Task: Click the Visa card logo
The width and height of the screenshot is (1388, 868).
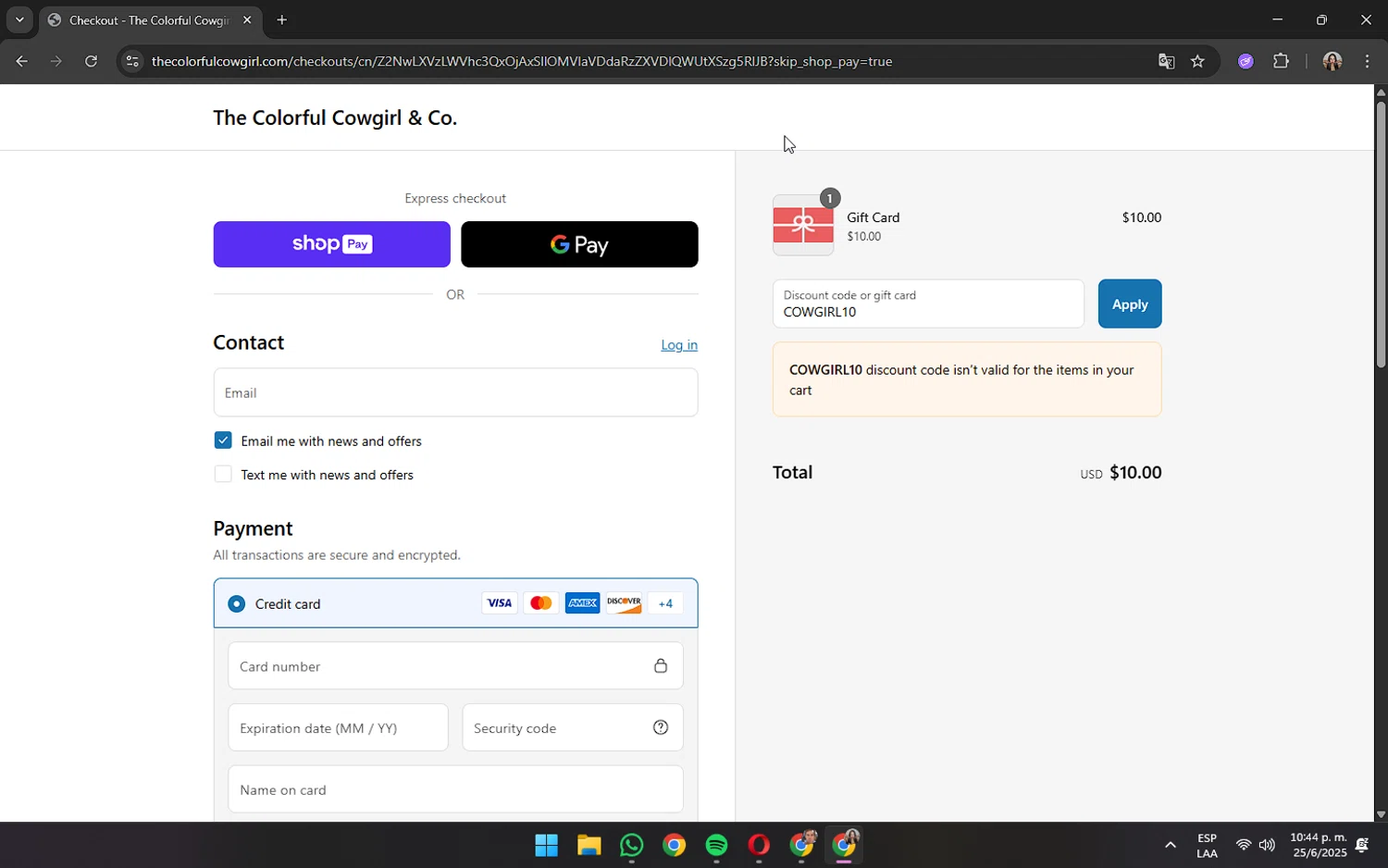Action: tap(500, 603)
